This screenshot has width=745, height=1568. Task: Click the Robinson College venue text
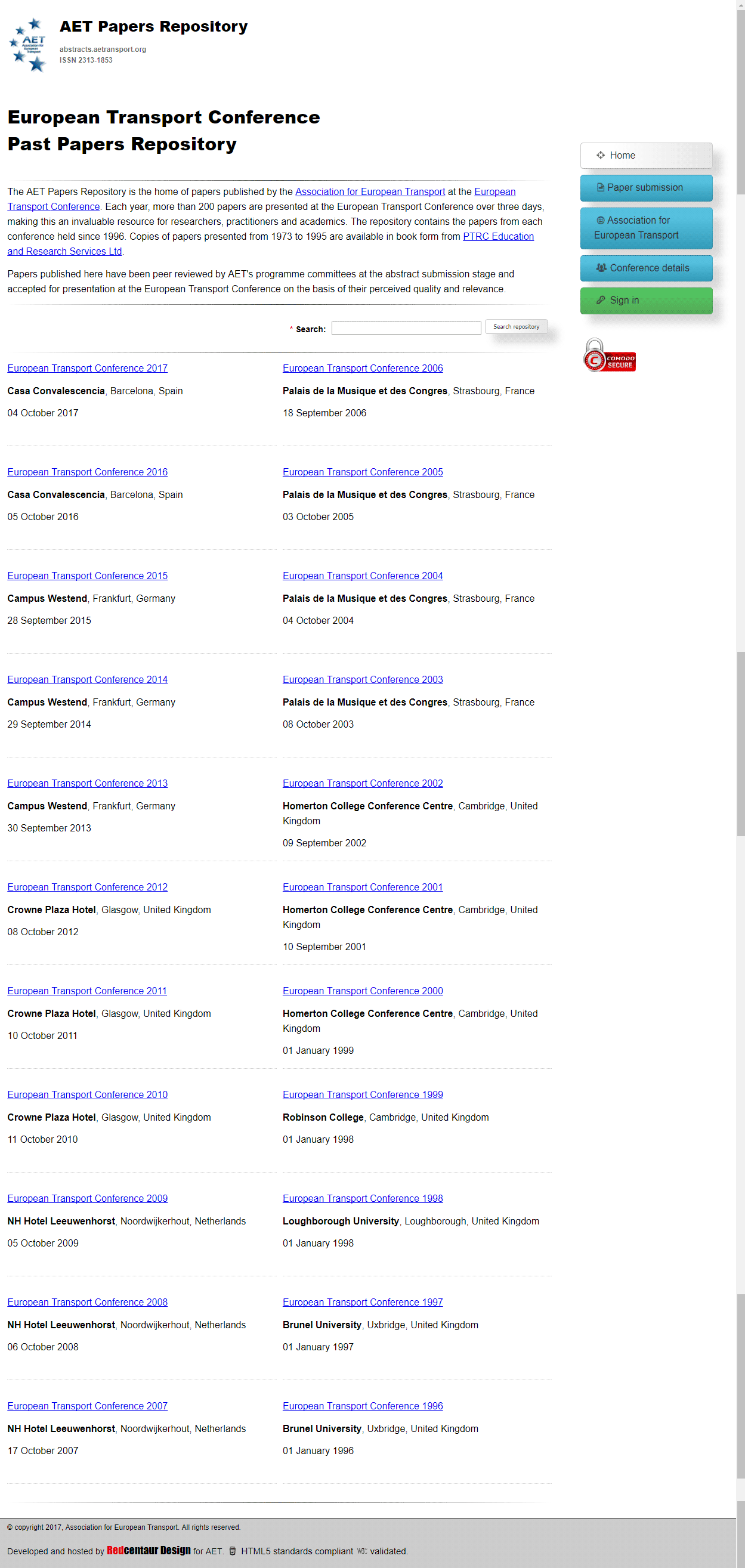pyautogui.click(x=323, y=1118)
